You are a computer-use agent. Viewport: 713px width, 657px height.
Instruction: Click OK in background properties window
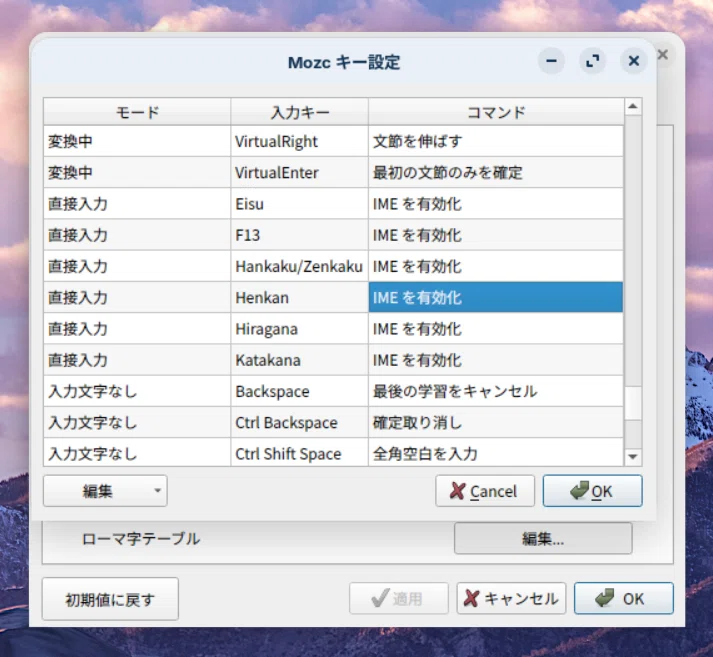623,598
